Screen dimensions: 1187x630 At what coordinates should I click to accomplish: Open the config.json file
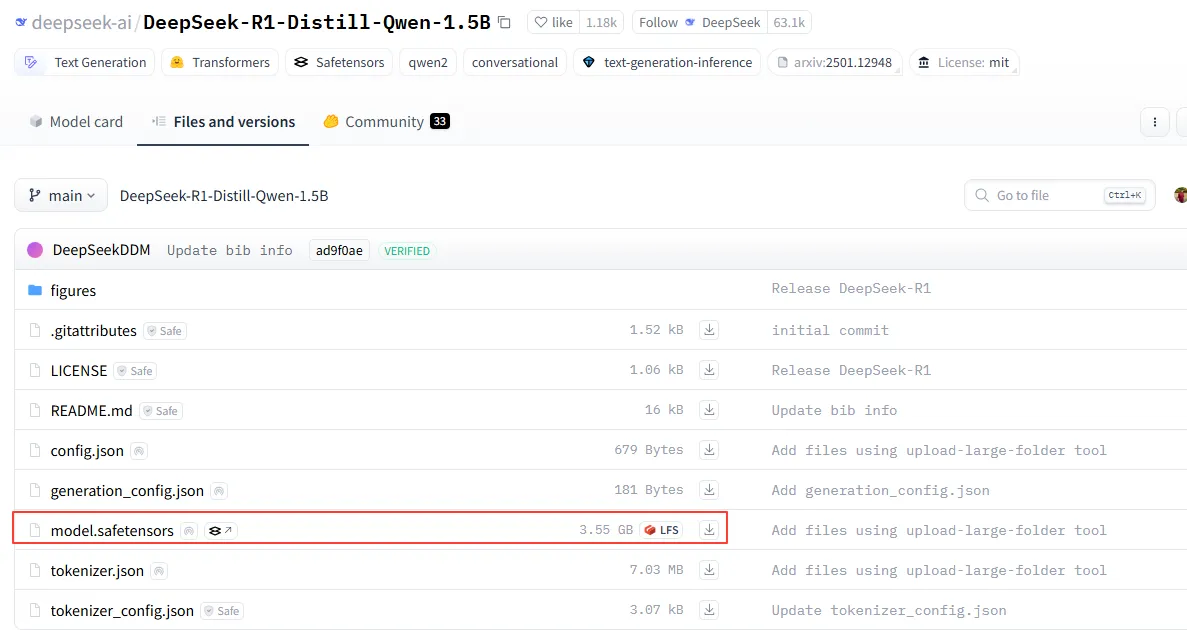pyautogui.click(x=87, y=451)
